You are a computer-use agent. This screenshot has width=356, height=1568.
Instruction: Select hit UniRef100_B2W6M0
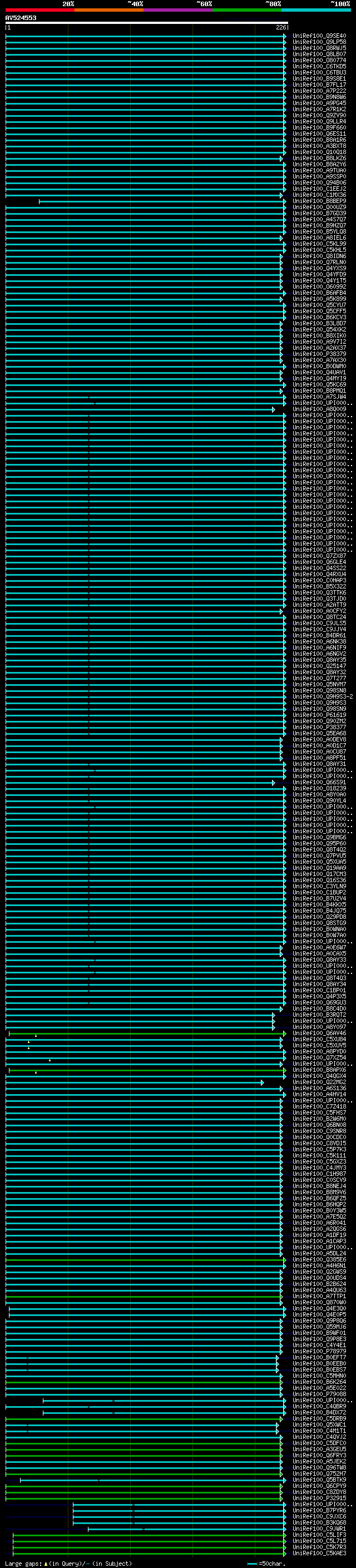tap(319, 1119)
